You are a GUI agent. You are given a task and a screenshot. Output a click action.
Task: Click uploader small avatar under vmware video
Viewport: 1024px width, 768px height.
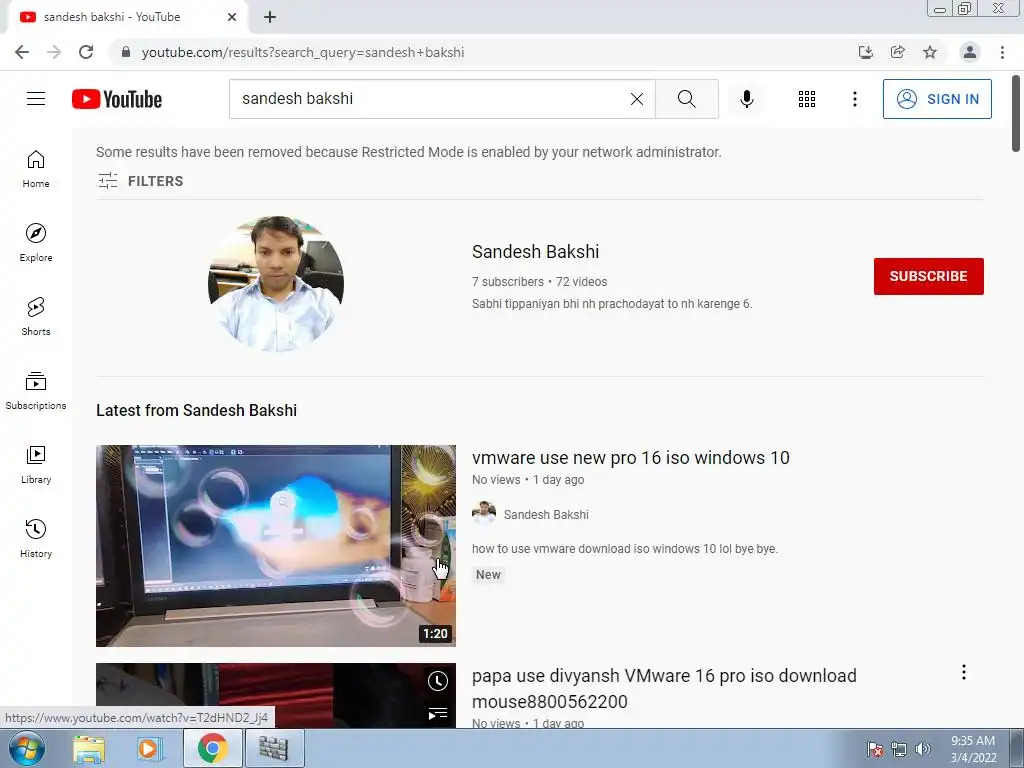[x=484, y=514]
